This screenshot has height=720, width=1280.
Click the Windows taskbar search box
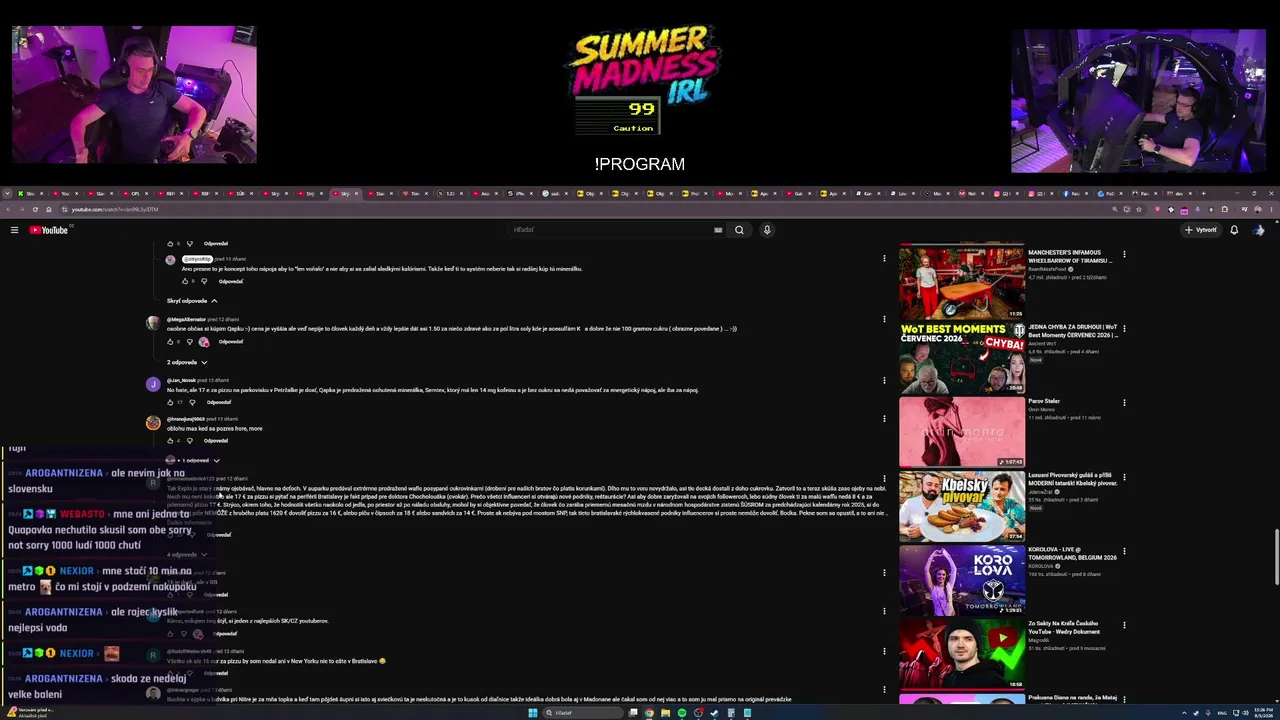coord(583,713)
